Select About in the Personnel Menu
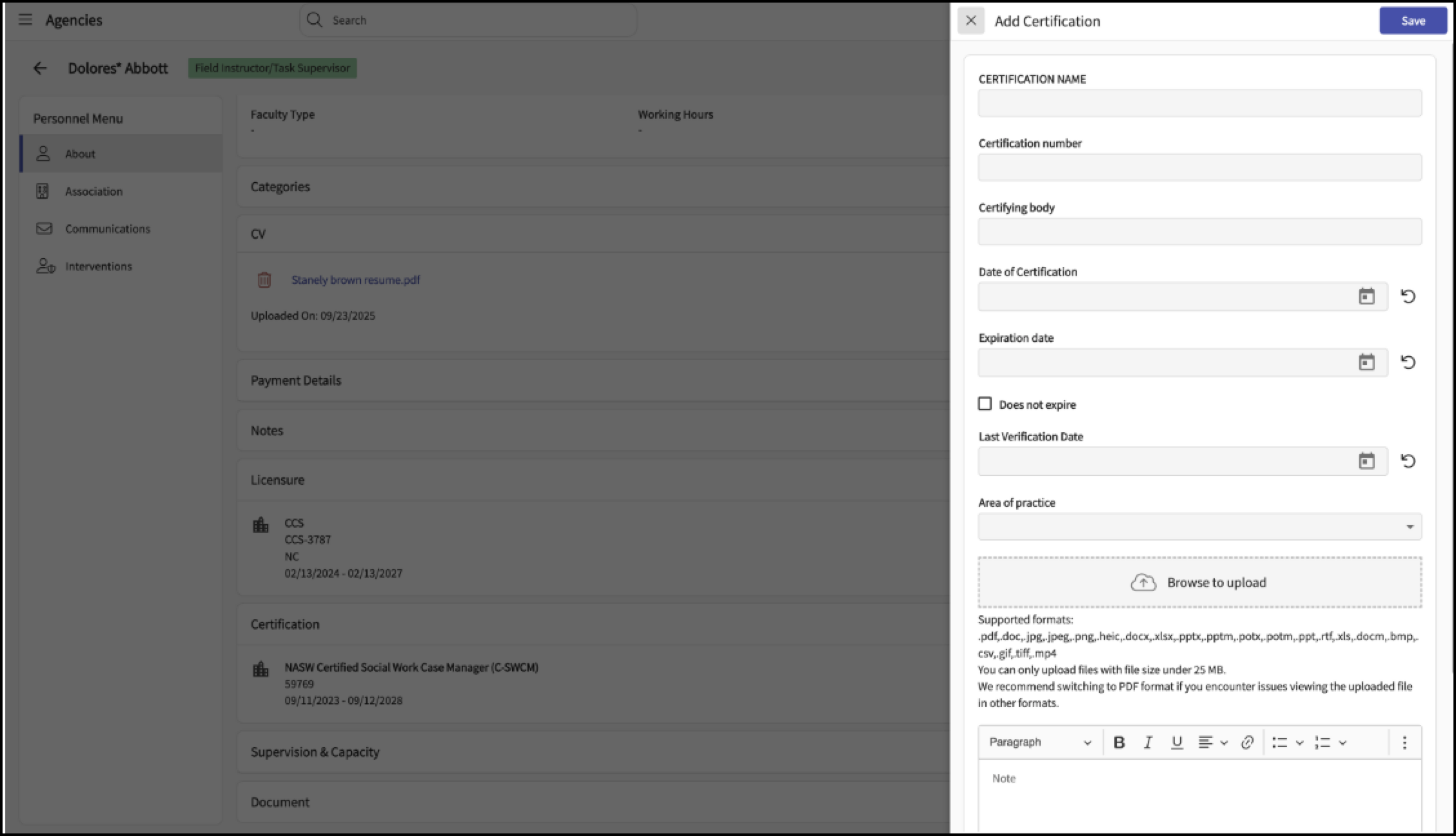This screenshot has height=836, width=1456. pos(121,154)
